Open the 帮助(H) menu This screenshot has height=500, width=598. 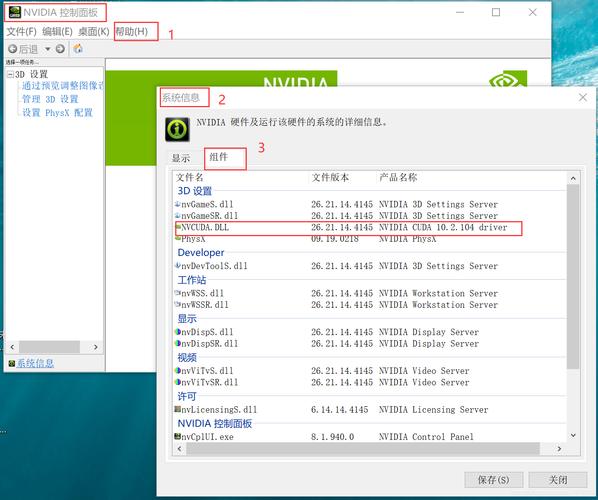[132, 31]
